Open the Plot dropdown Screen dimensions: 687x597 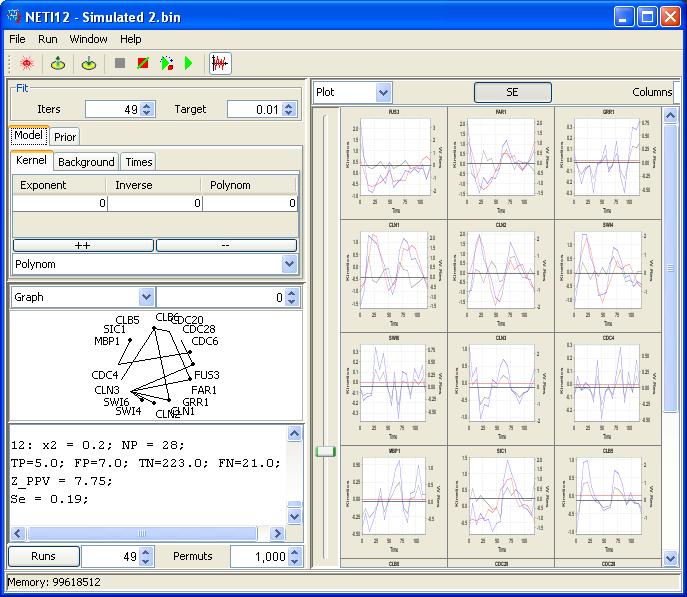[383, 92]
